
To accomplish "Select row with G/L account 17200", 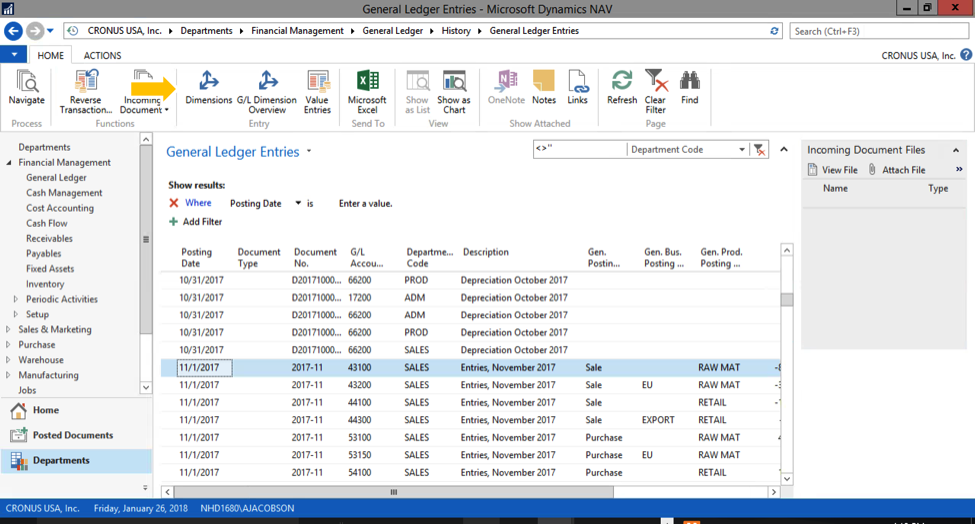I will pyautogui.click(x=470, y=297).
